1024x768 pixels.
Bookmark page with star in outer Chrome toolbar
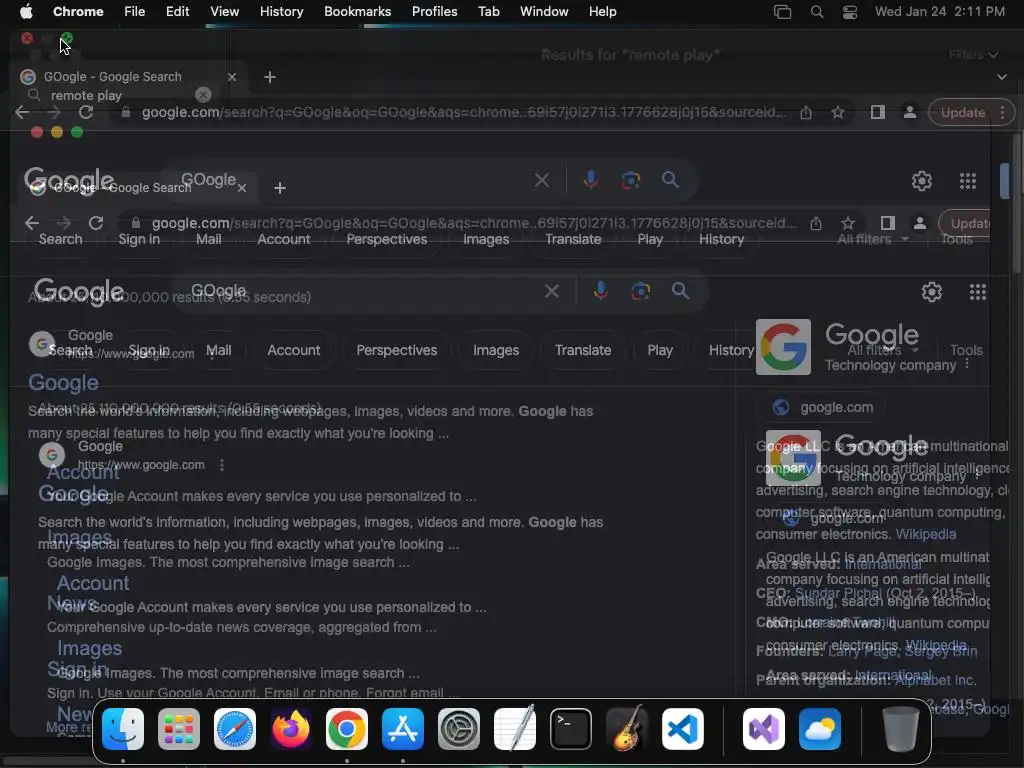[x=838, y=112]
